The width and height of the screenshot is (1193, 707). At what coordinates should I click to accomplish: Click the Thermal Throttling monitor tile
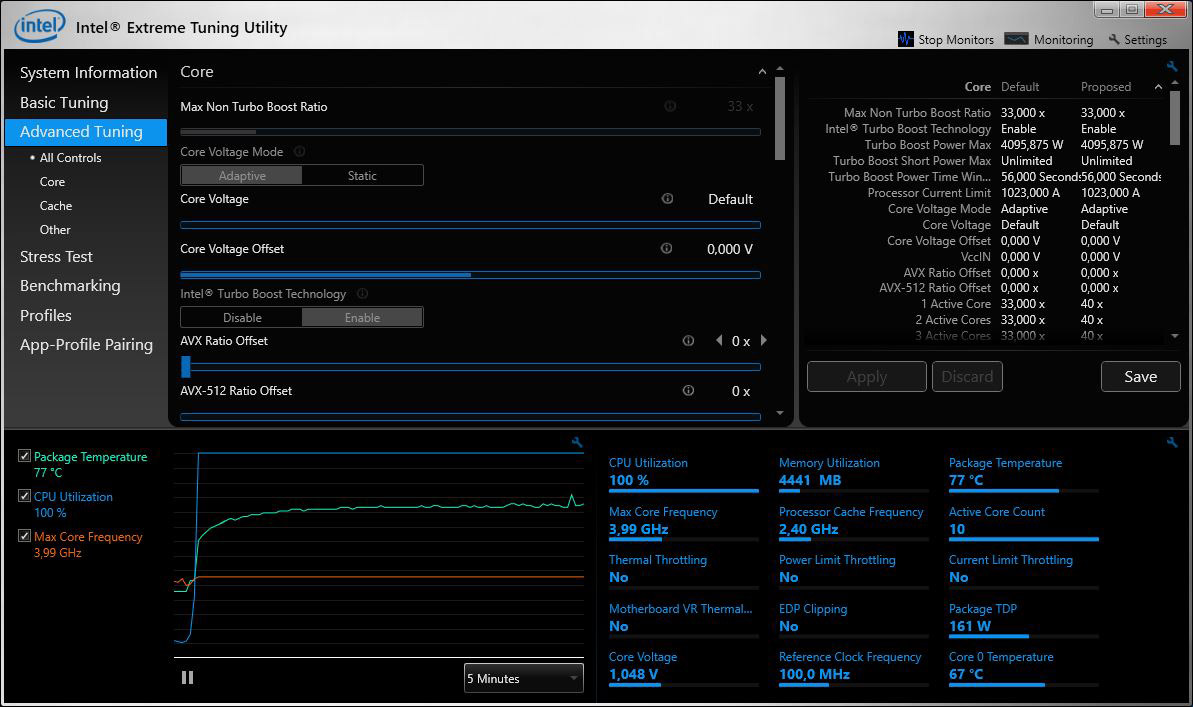pyautogui.click(x=683, y=570)
